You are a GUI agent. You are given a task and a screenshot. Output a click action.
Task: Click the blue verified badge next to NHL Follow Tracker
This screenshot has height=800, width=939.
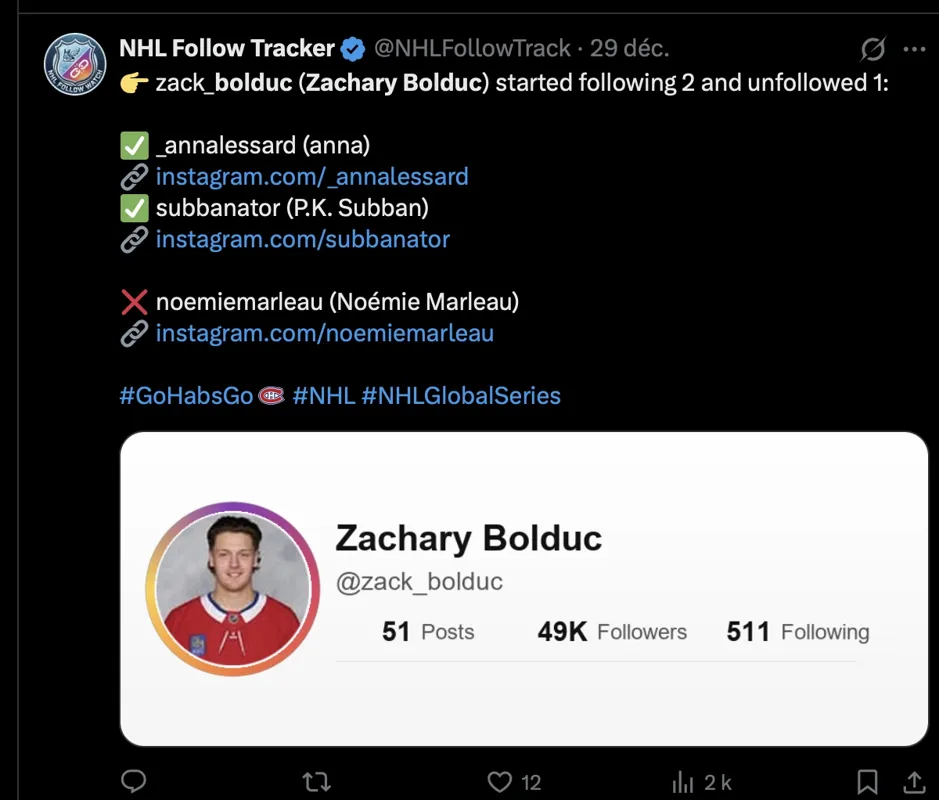[x=352, y=47]
